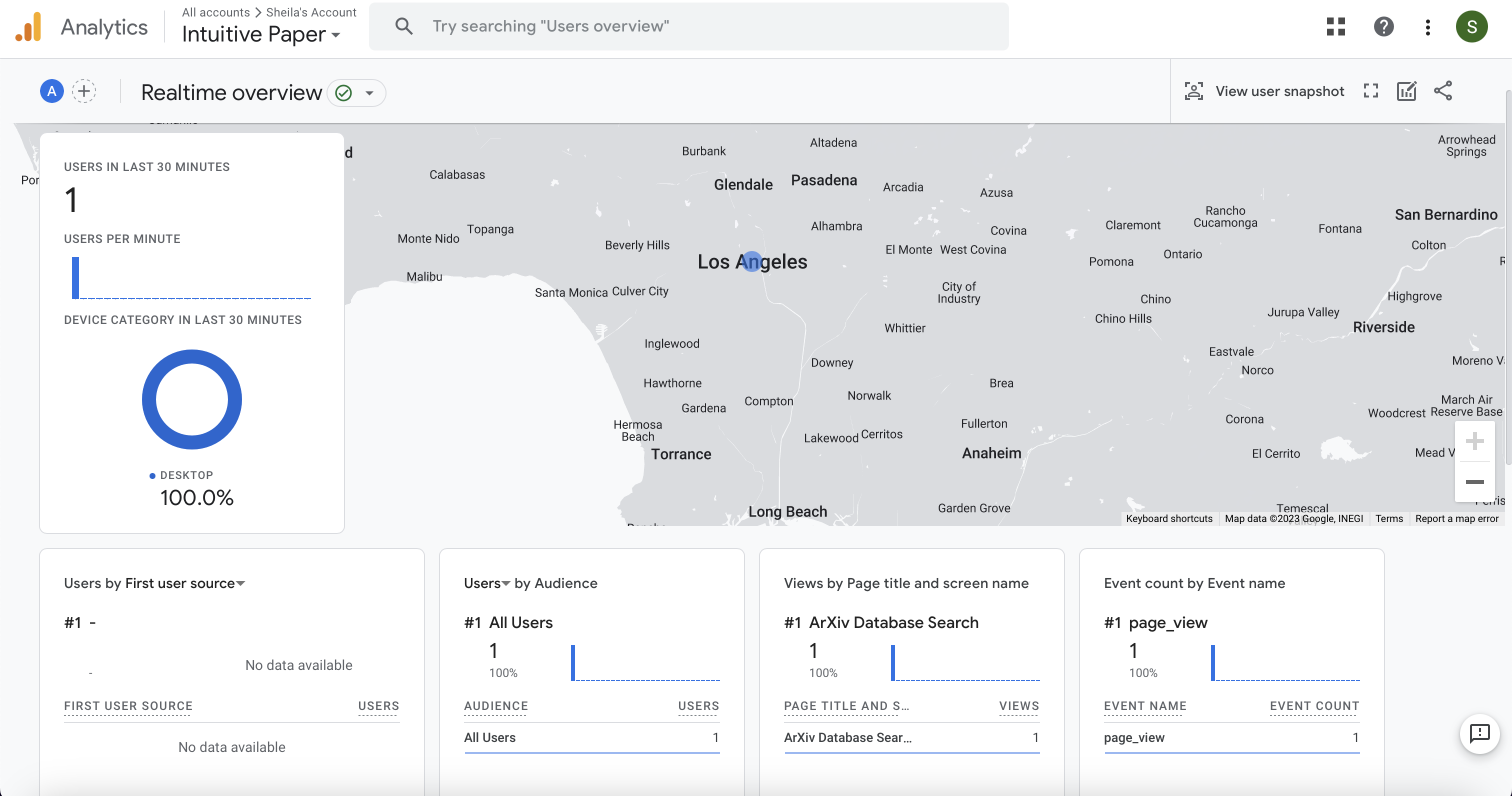This screenshot has width=1512, height=796.
Task: Select the All Users segment A badge
Action: tap(51, 91)
